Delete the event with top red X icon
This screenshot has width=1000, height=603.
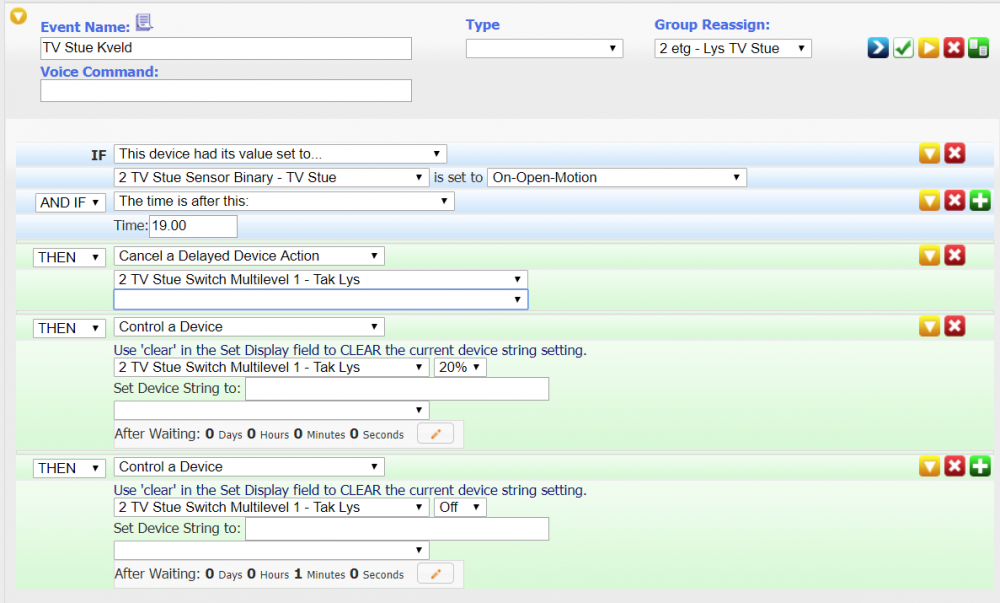pos(954,48)
